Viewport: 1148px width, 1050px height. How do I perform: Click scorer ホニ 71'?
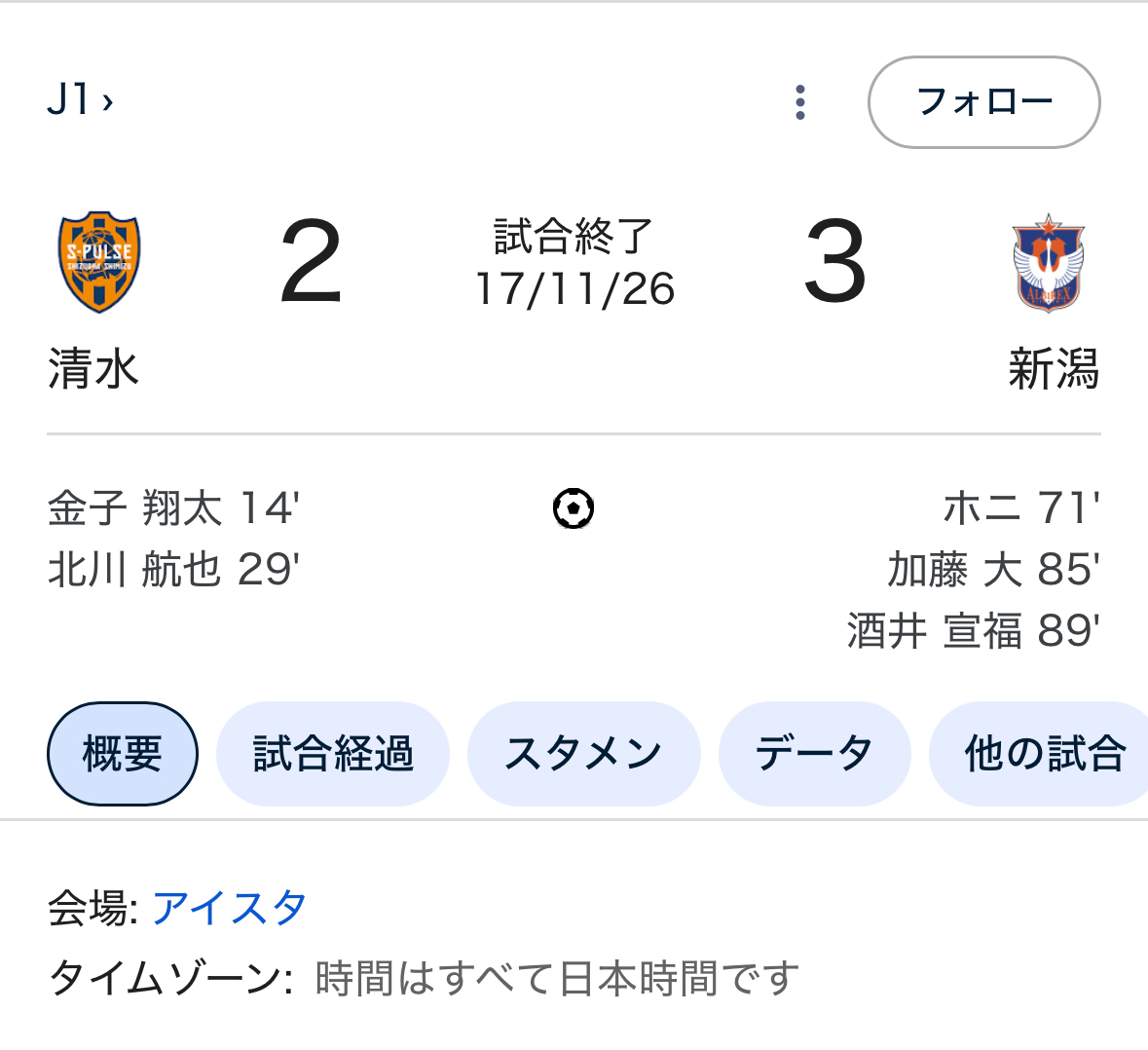[x=1021, y=508]
